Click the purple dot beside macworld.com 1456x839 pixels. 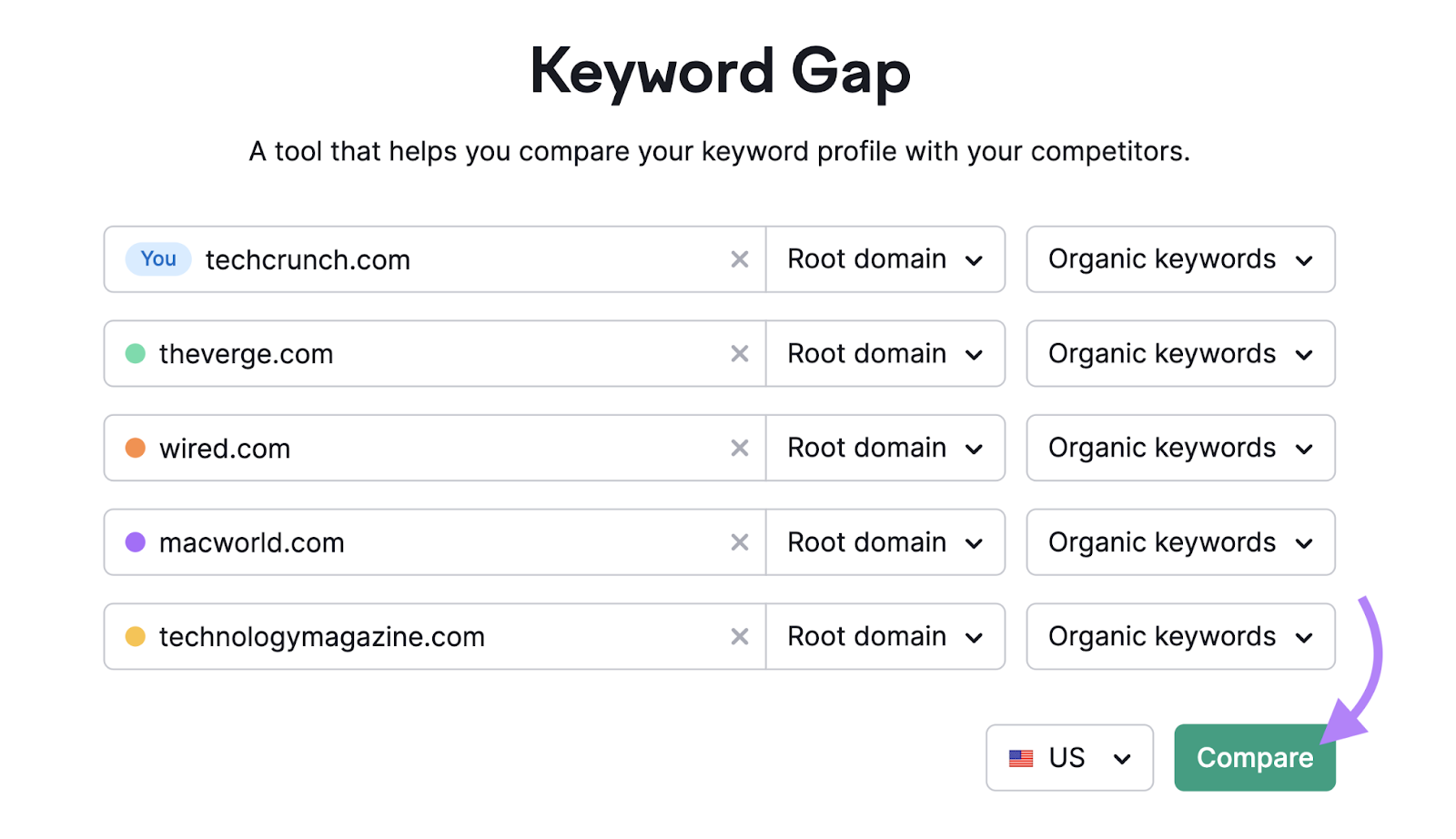(135, 542)
